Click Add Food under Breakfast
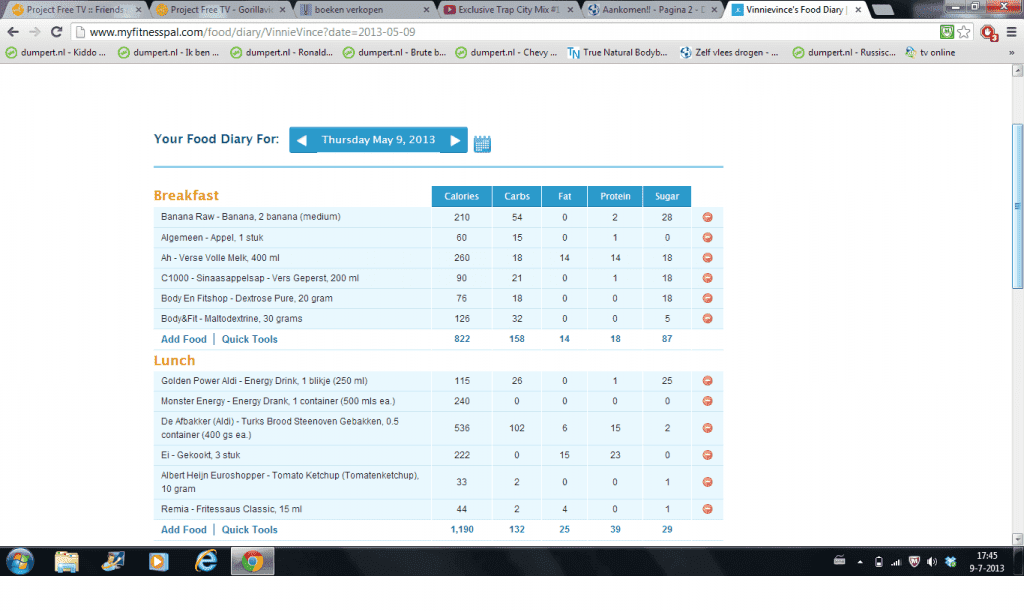Viewport: 1024px width, 611px height. tap(183, 339)
